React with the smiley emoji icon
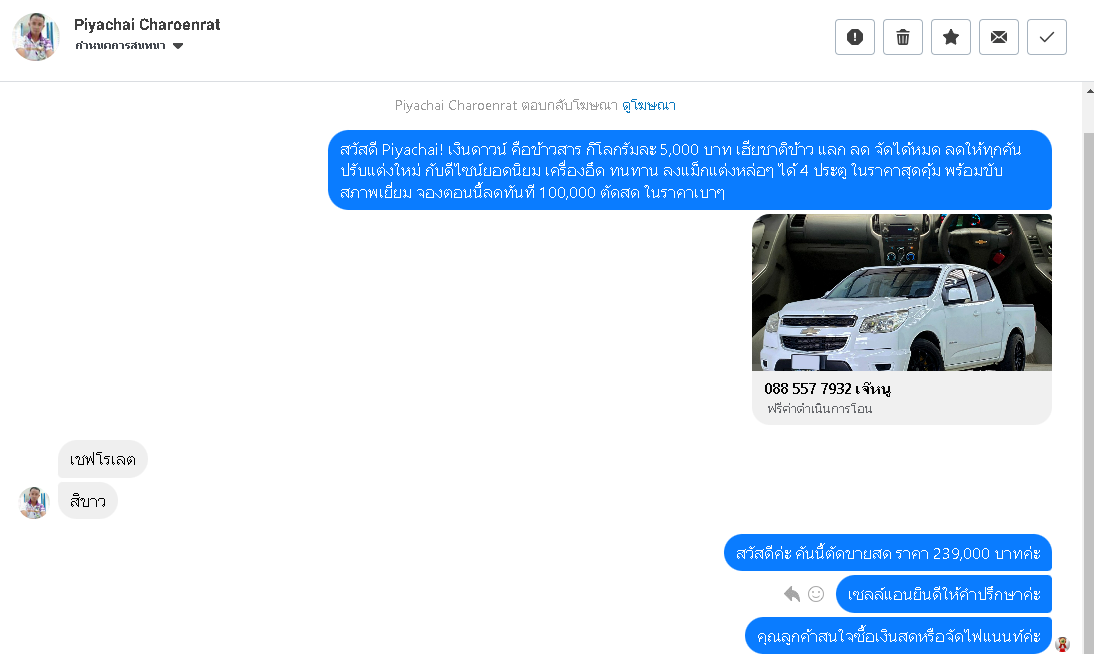Image resolution: width=1094 pixels, height=654 pixels. pyautogui.click(x=816, y=594)
